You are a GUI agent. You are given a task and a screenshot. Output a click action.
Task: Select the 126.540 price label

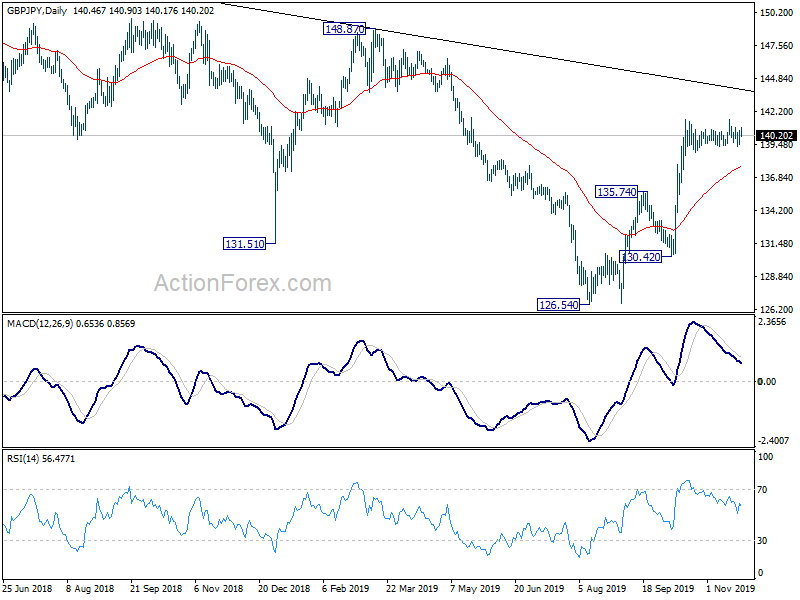[559, 305]
